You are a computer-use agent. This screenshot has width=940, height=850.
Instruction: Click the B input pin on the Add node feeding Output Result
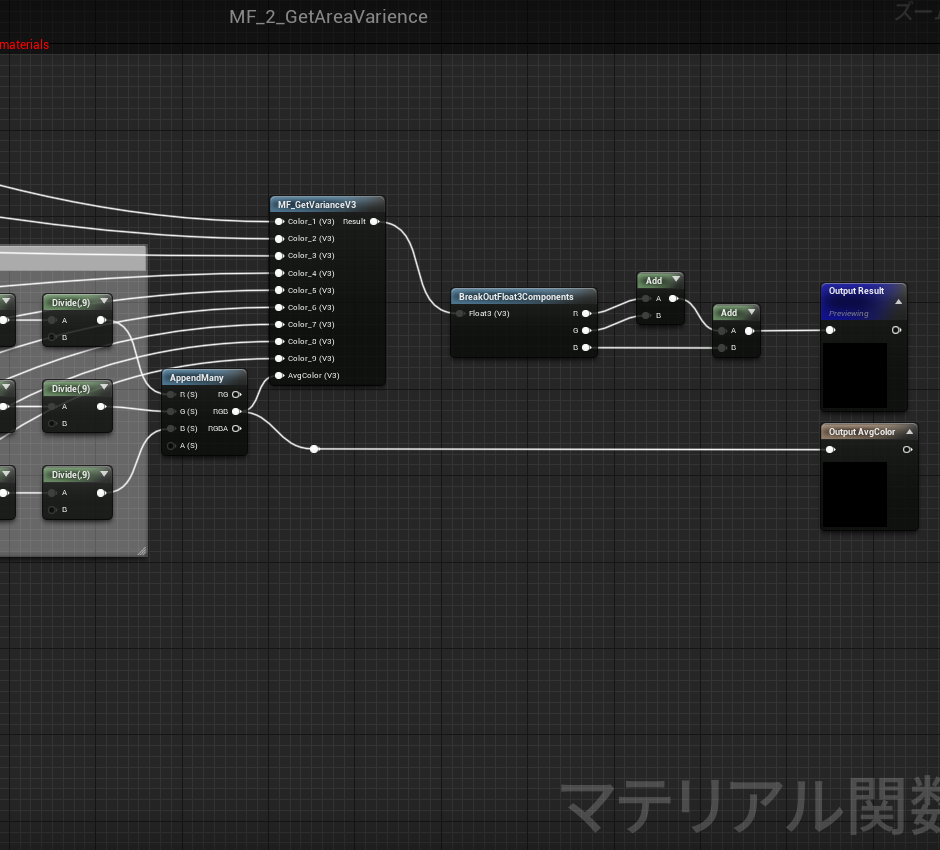click(x=722, y=348)
